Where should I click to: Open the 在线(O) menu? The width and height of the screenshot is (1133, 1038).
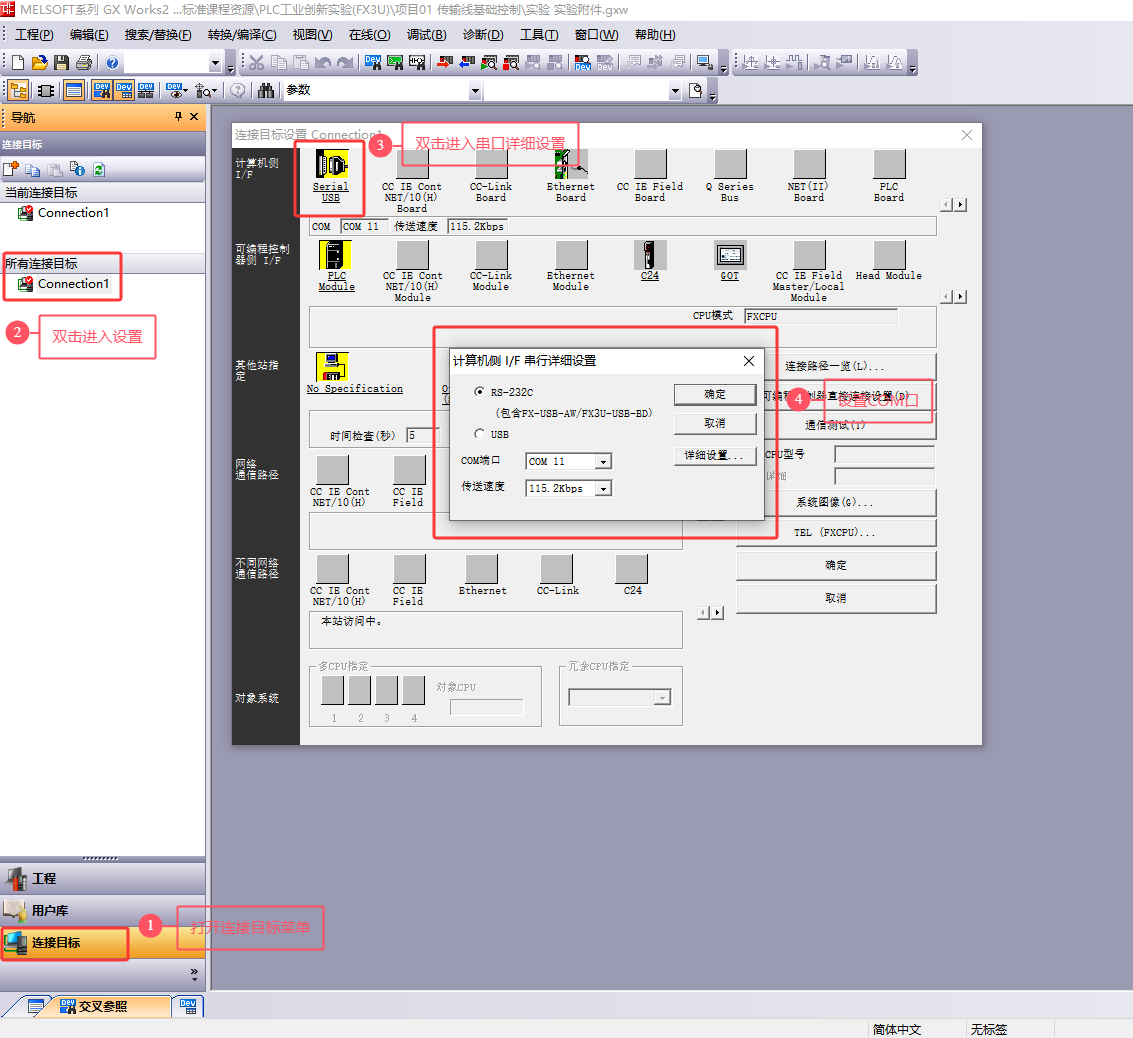(x=369, y=35)
